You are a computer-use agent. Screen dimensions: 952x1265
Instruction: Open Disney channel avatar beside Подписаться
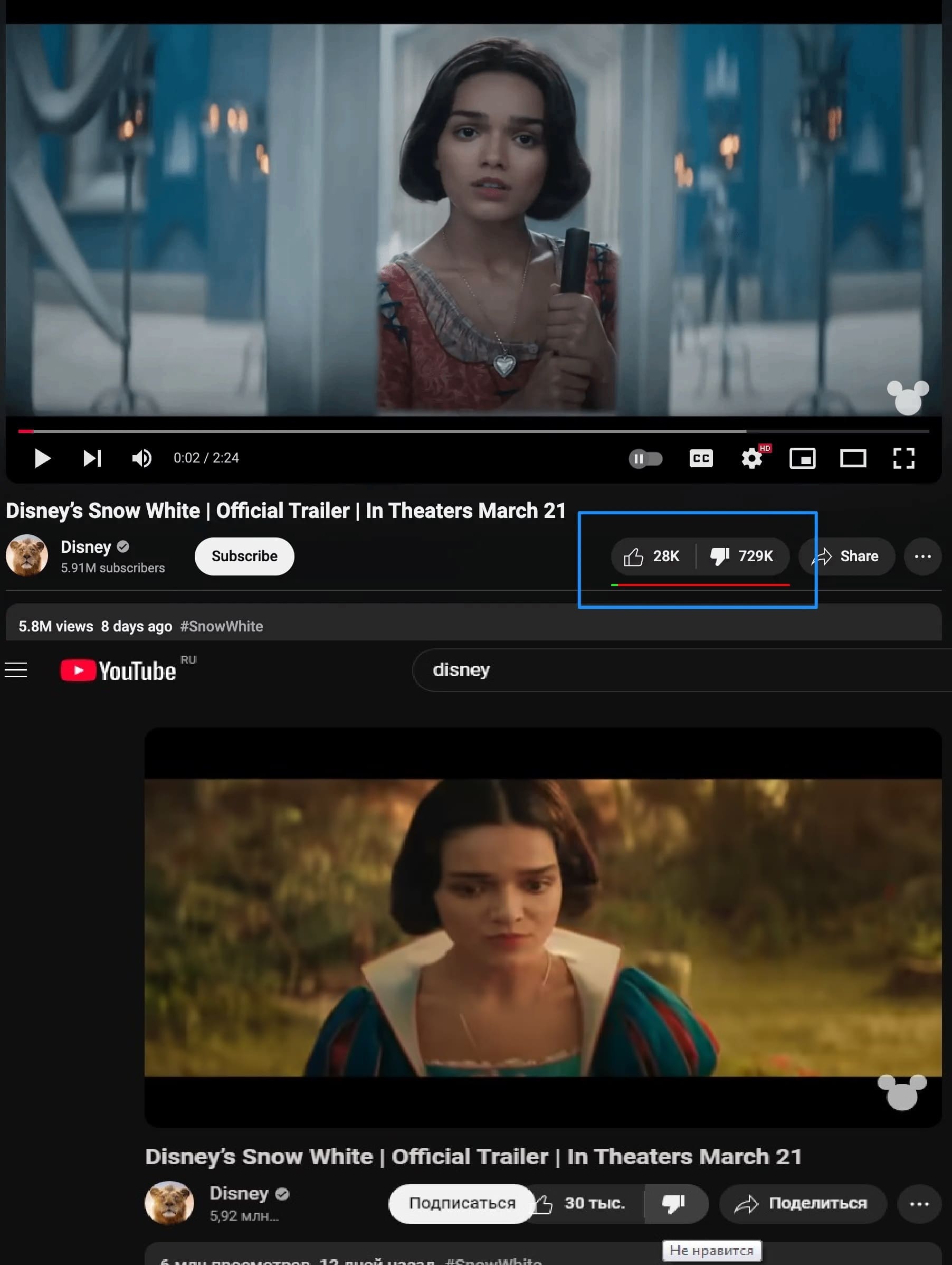pos(169,1203)
